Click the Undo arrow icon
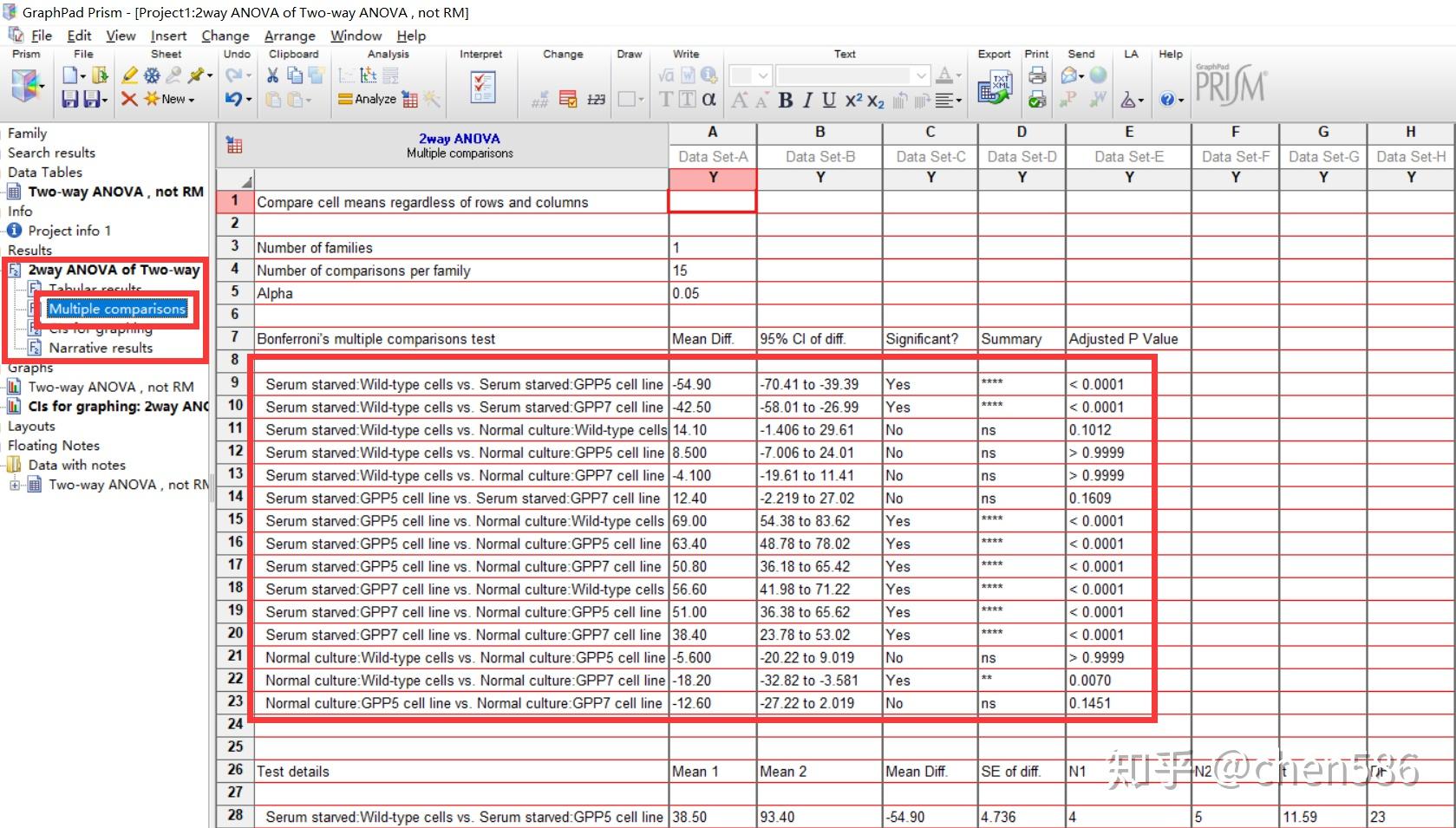This screenshot has width=1456, height=828. click(233, 99)
